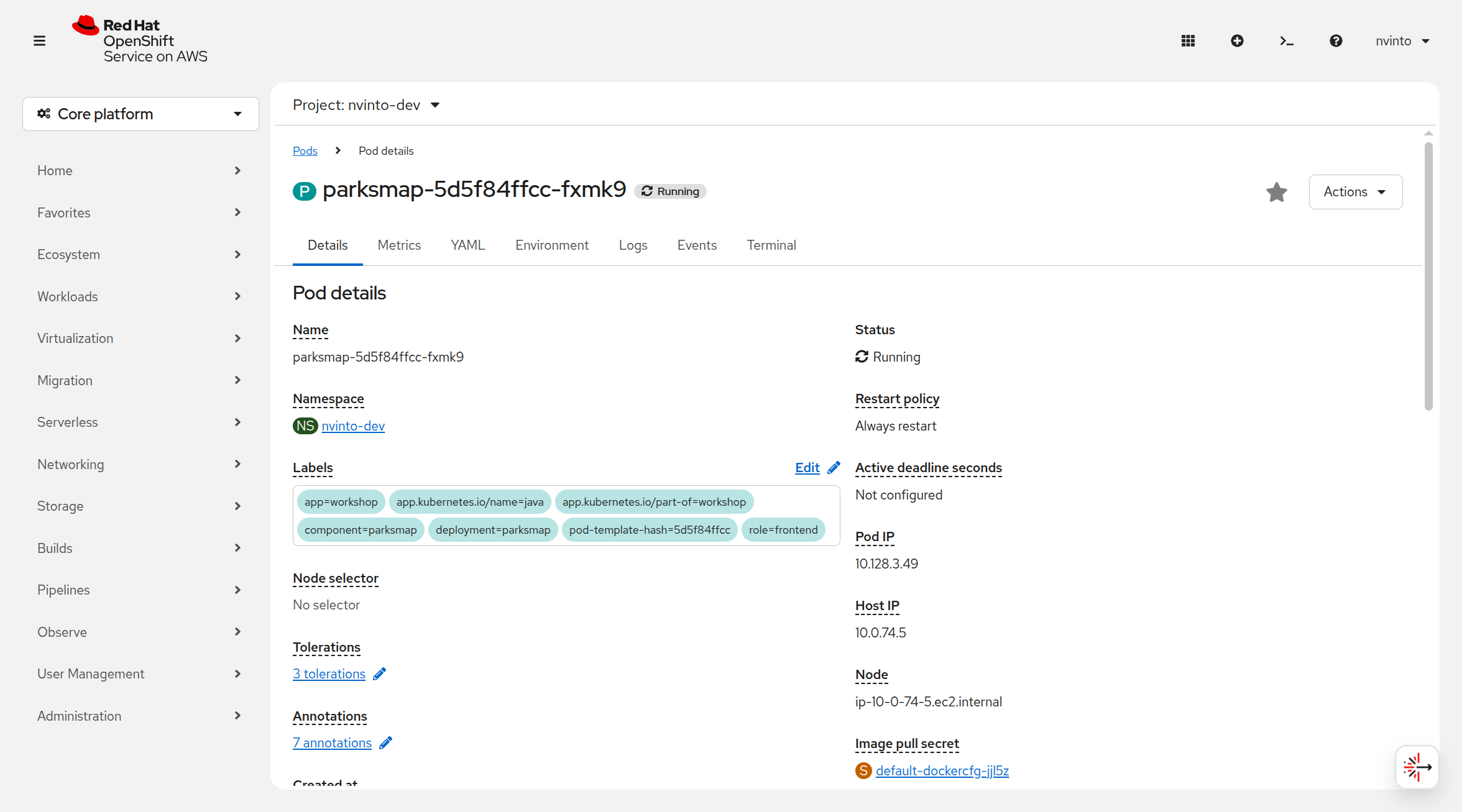Add pod to favorites with star icon
The image size is (1462, 812).
1277,192
